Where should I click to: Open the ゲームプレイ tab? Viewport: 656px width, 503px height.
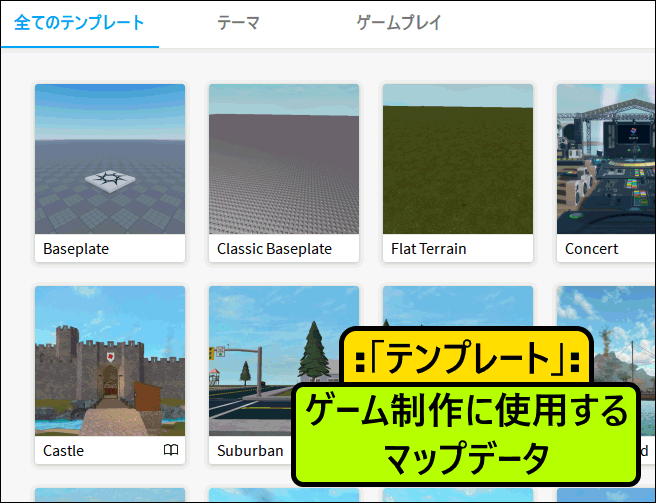[399, 23]
